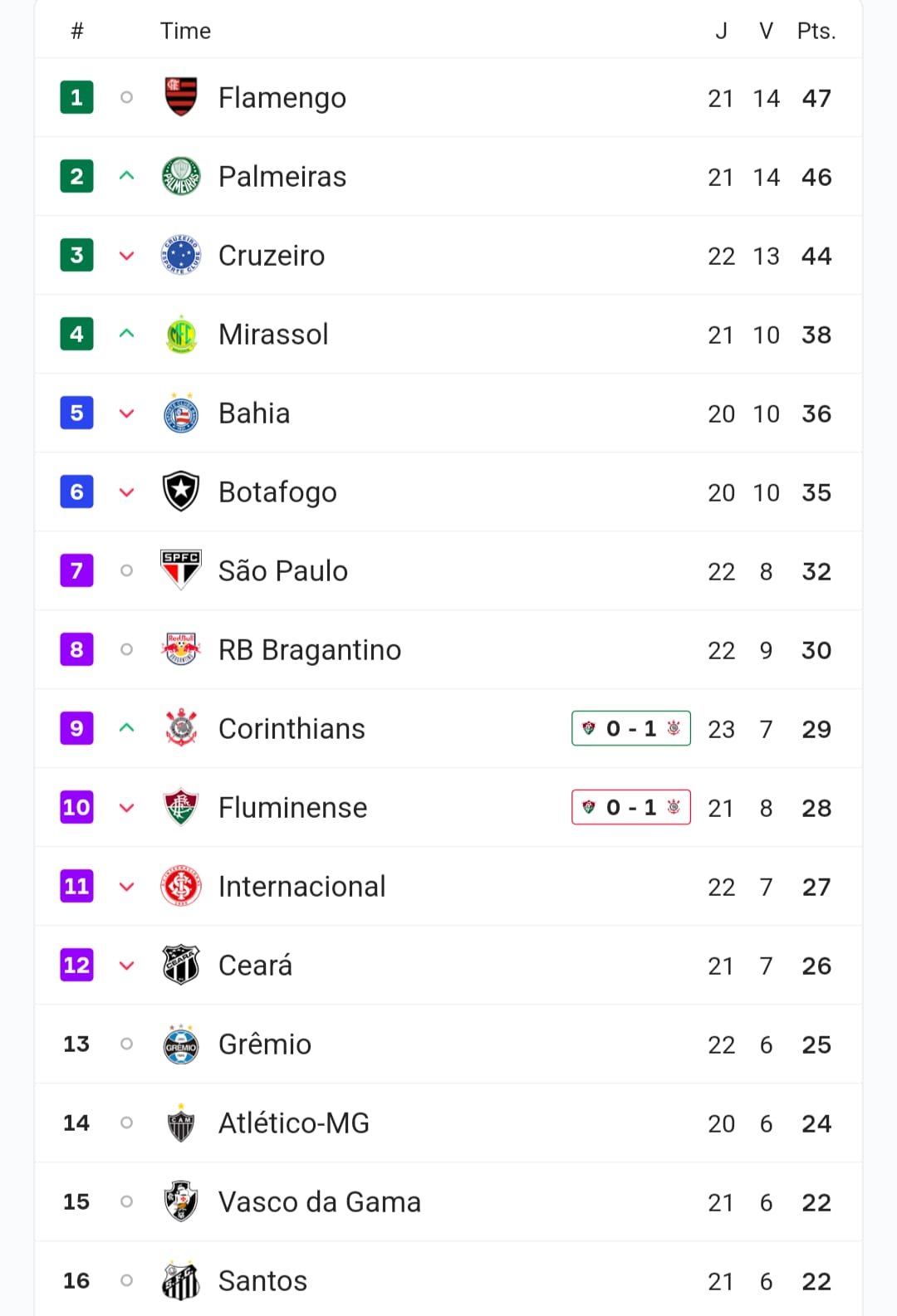897x1316 pixels.
Task: Open Fluminense's 0-1 match score badge
Action: tap(631, 807)
